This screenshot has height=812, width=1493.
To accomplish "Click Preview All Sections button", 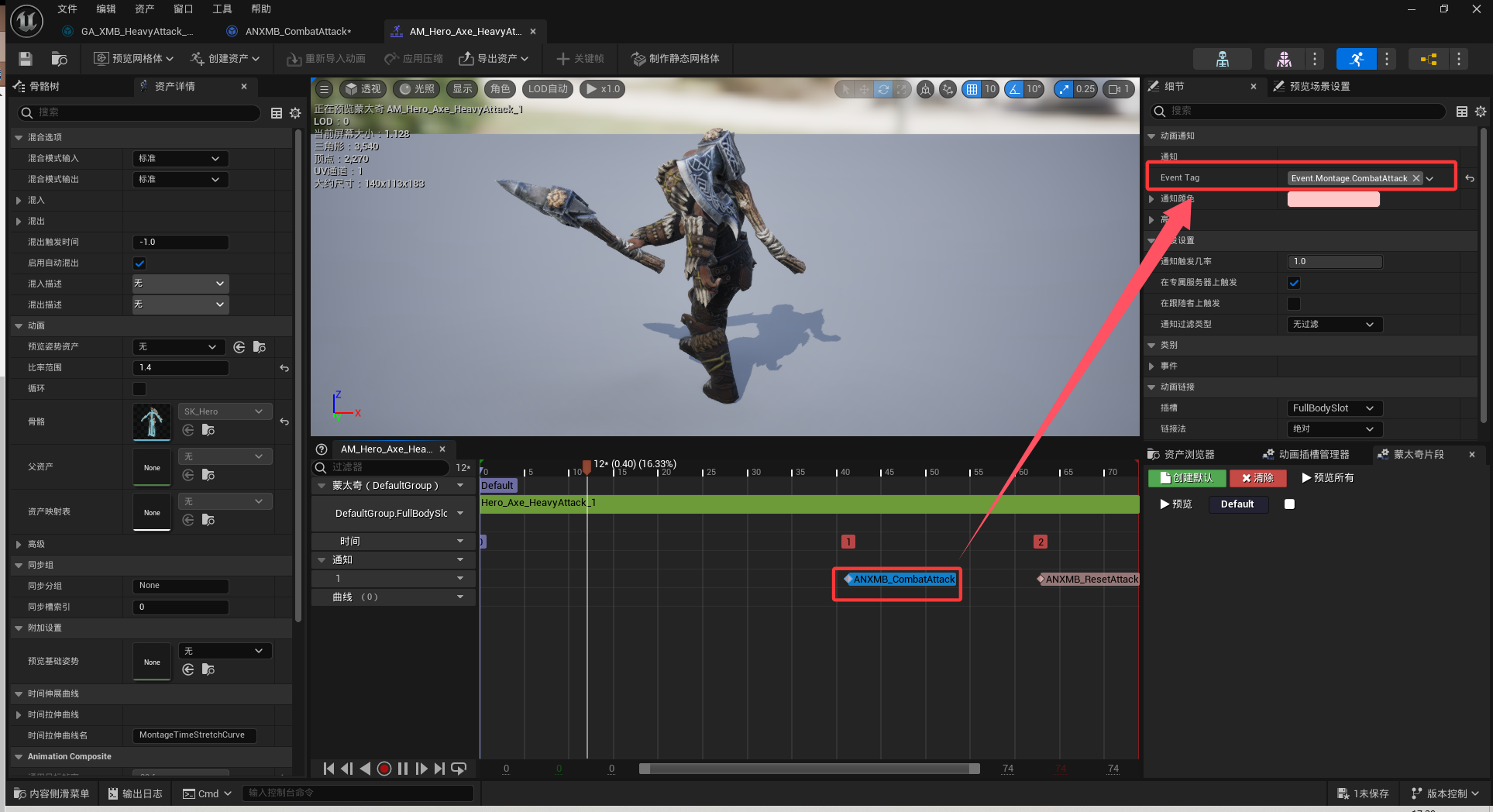I will pos(1328,478).
